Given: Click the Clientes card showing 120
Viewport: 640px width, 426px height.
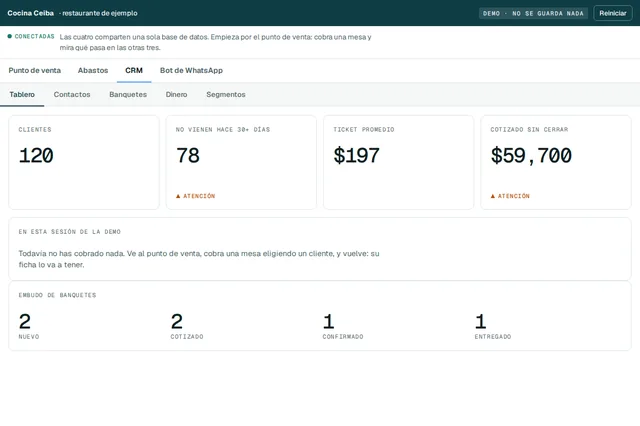Looking at the screenshot, I should click(x=84, y=162).
